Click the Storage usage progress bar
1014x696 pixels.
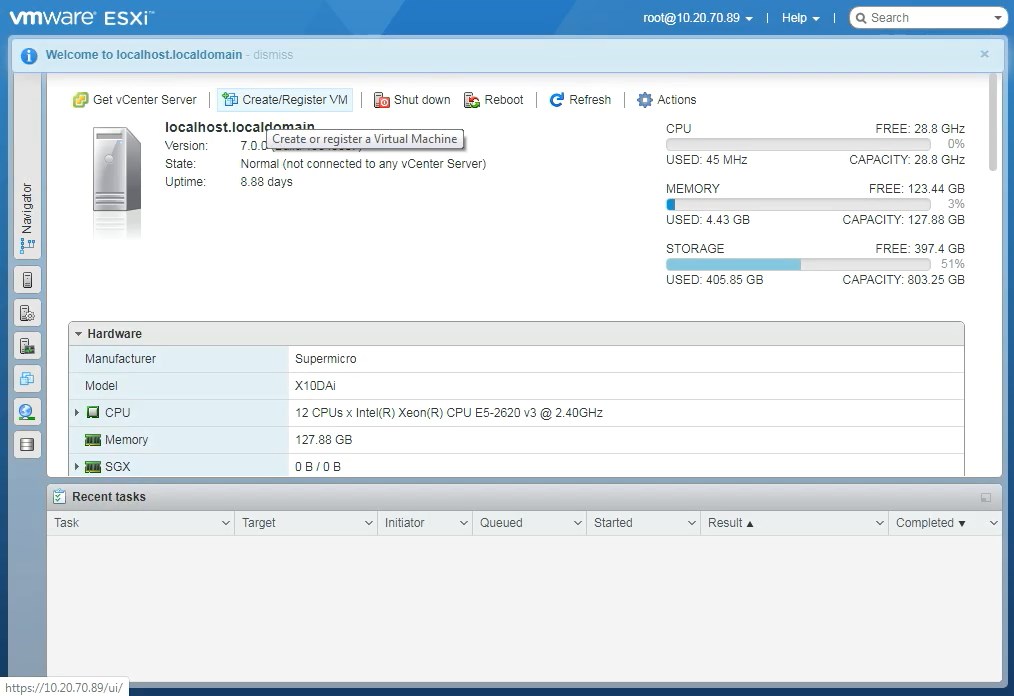click(798, 264)
